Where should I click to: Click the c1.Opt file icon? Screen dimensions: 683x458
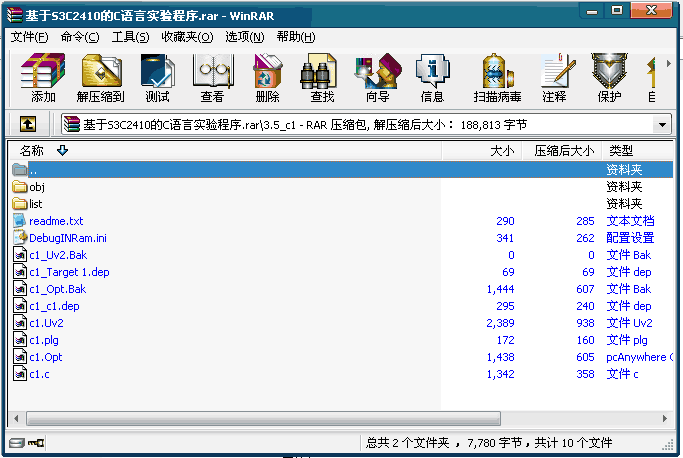click(x=20, y=357)
